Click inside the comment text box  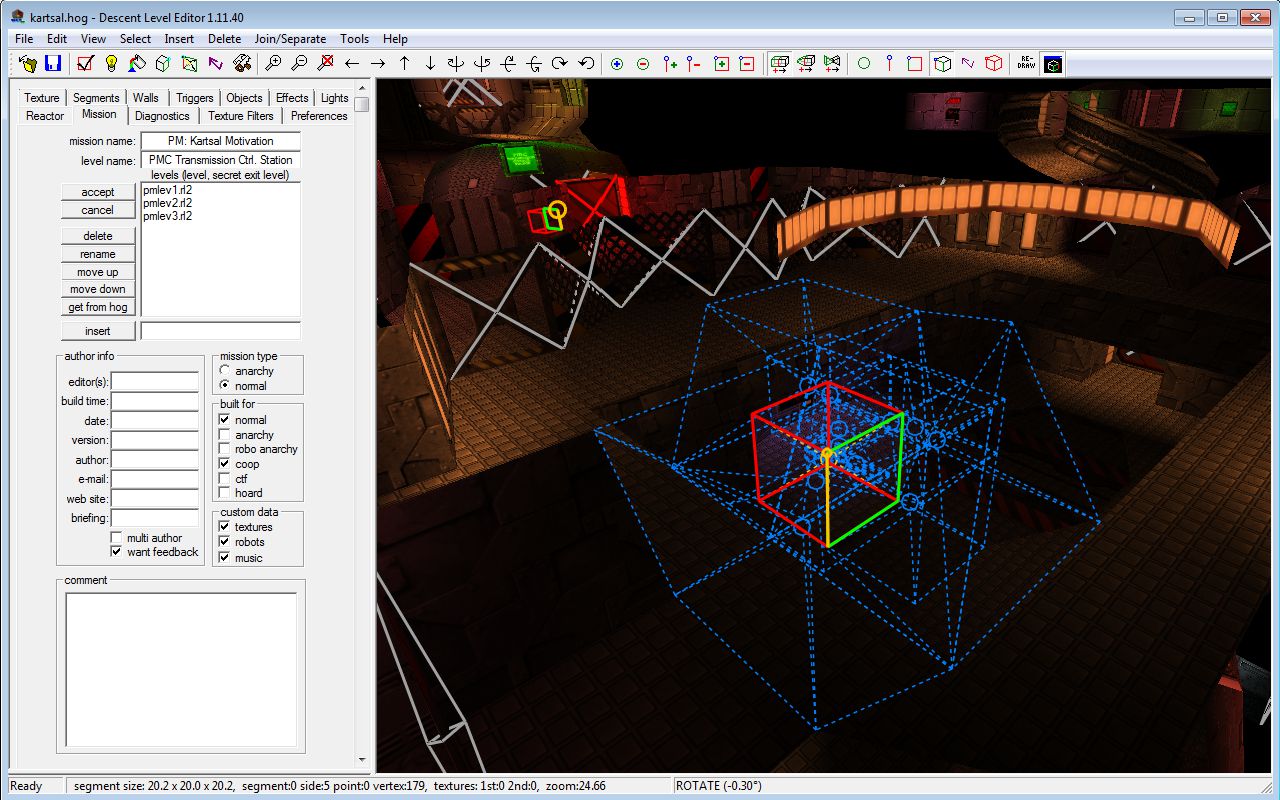click(x=181, y=669)
